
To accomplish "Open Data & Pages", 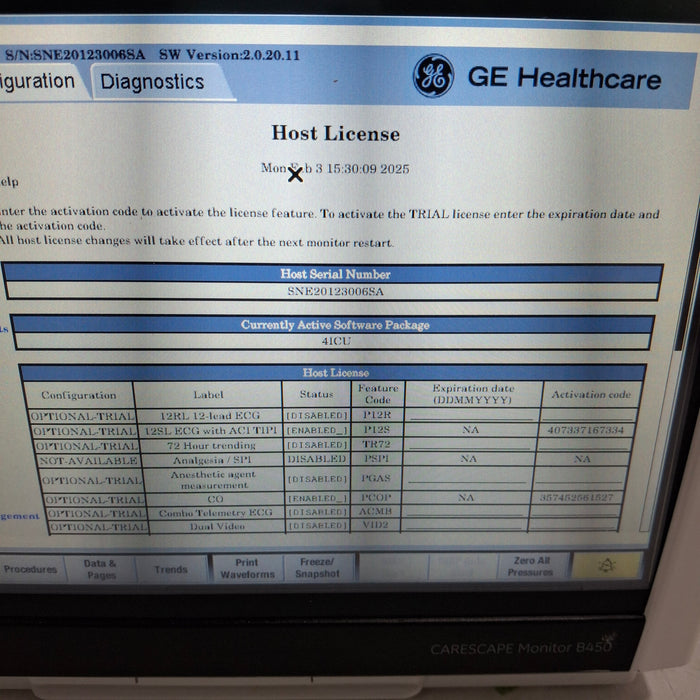I will coord(101,569).
